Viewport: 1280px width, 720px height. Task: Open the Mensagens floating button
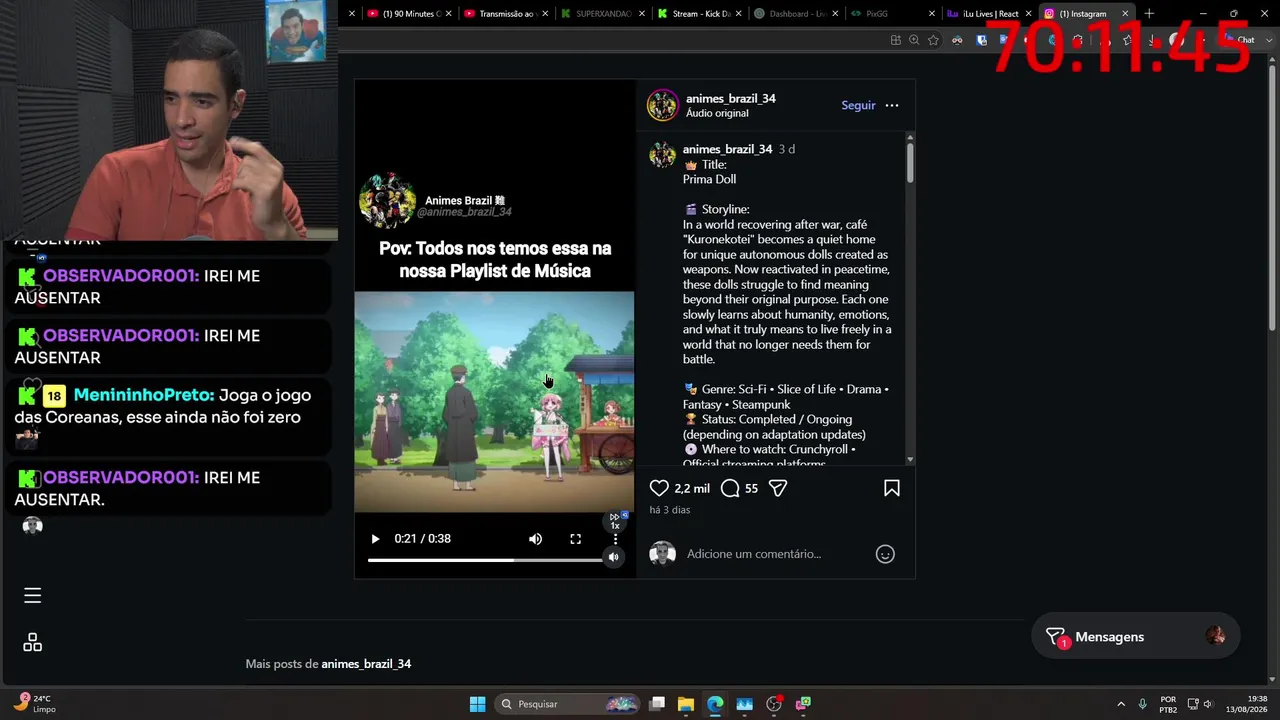[x=1136, y=637]
